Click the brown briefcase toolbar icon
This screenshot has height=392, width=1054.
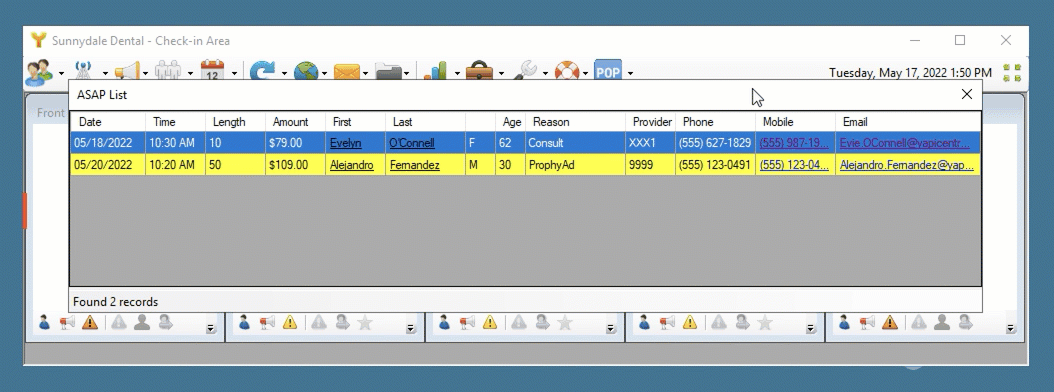tap(480, 71)
